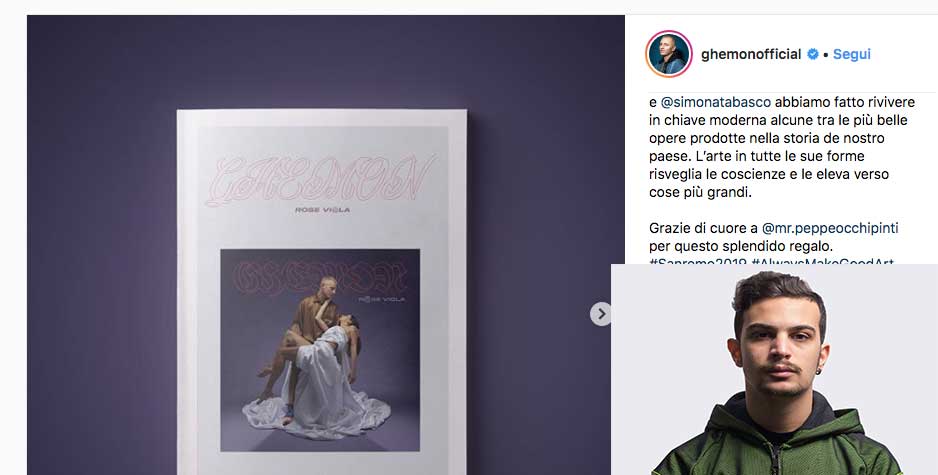Viewport: 938px width, 475px height.
Task: Open the ghemonofficial username link
Action: pos(751,54)
